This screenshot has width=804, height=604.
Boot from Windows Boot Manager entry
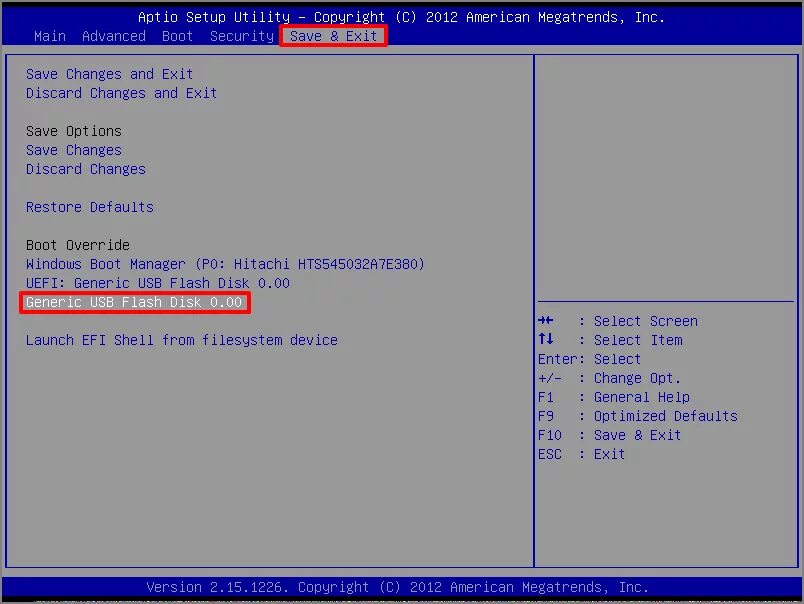click(225, 264)
